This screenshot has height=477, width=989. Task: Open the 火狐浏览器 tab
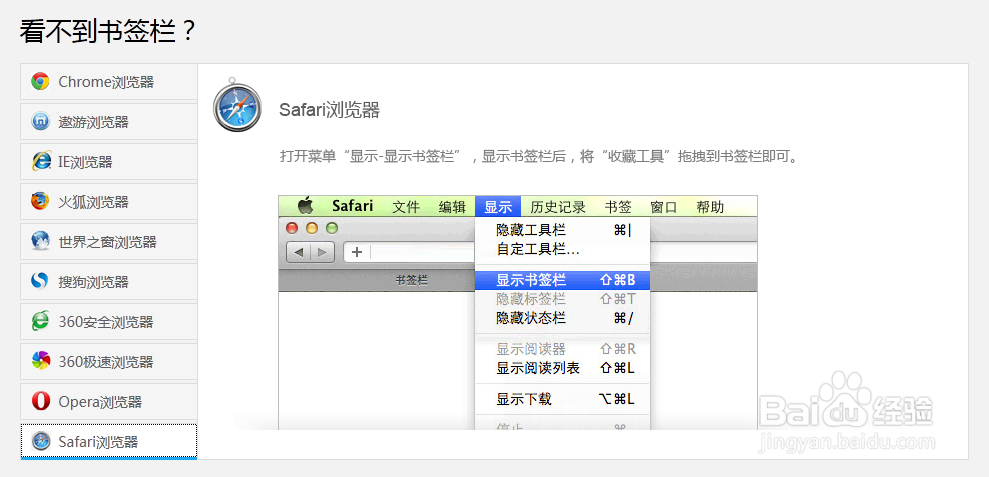(x=109, y=201)
